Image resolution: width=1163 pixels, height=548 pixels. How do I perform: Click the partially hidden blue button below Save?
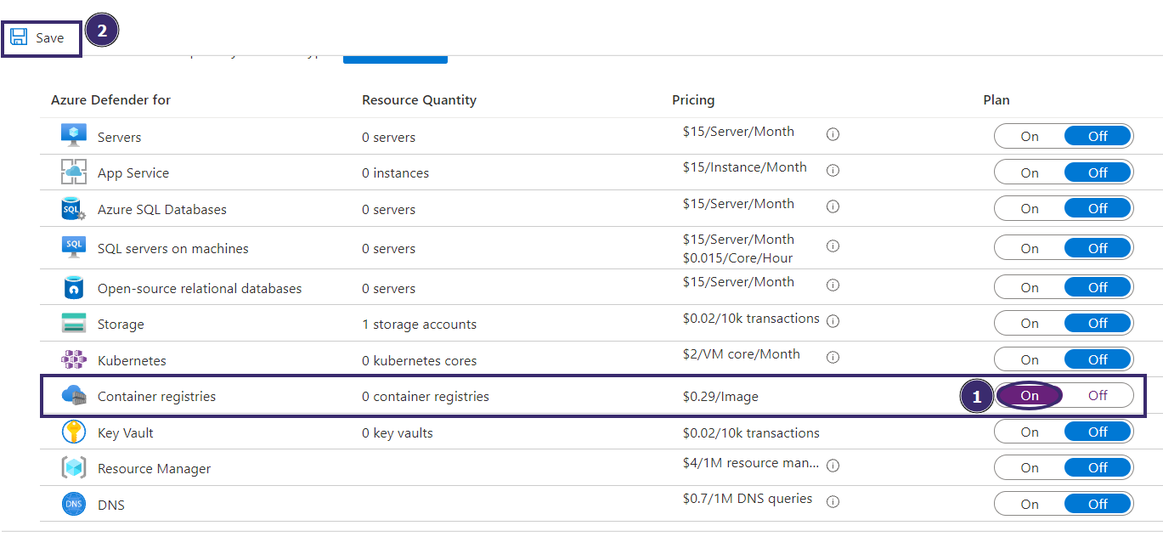pyautogui.click(x=395, y=59)
